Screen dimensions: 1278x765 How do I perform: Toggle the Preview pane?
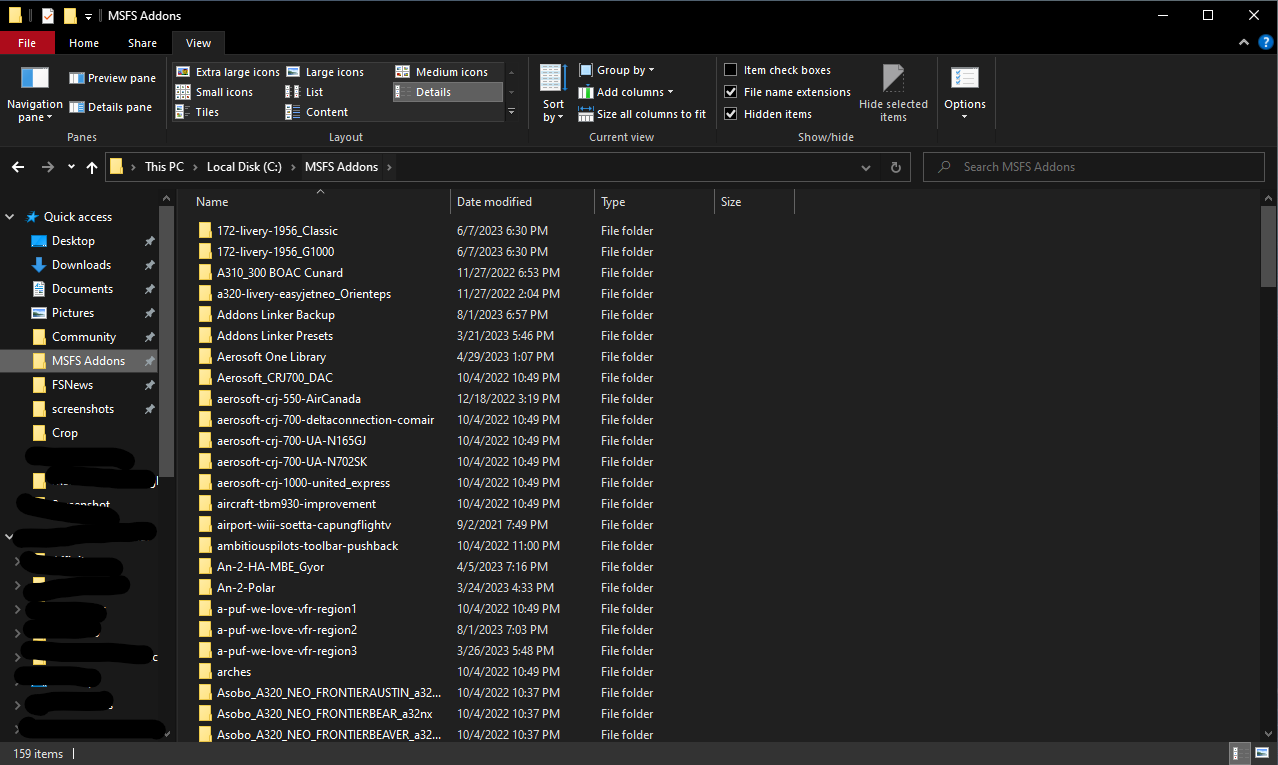[112, 78]
